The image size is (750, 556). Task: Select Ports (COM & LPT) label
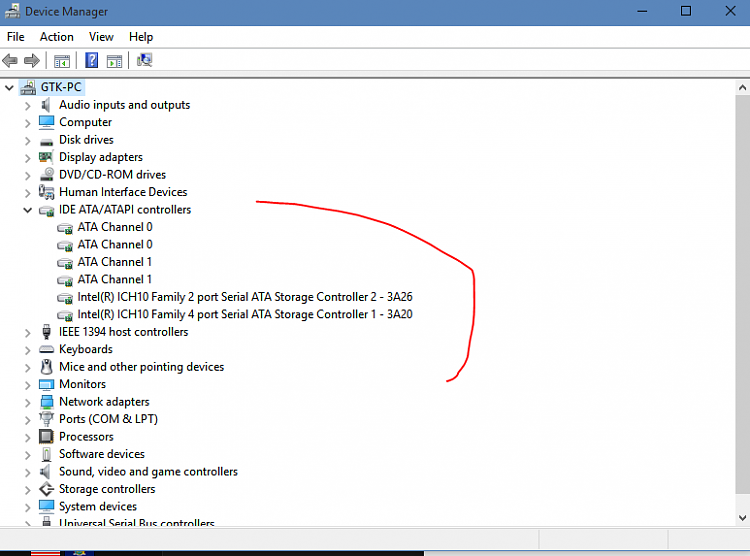coord(108,419)
